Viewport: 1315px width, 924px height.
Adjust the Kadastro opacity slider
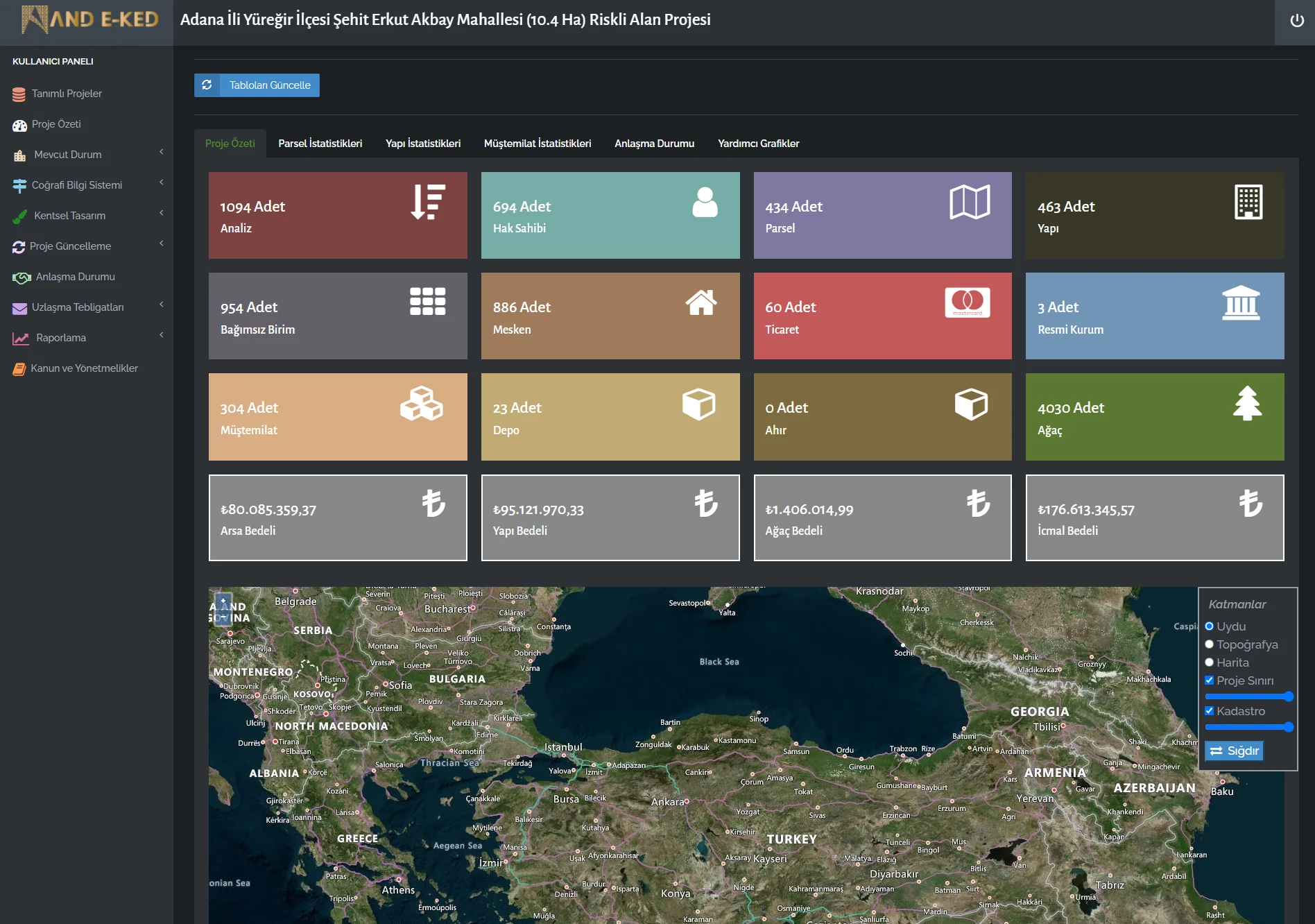point(1249,727)
